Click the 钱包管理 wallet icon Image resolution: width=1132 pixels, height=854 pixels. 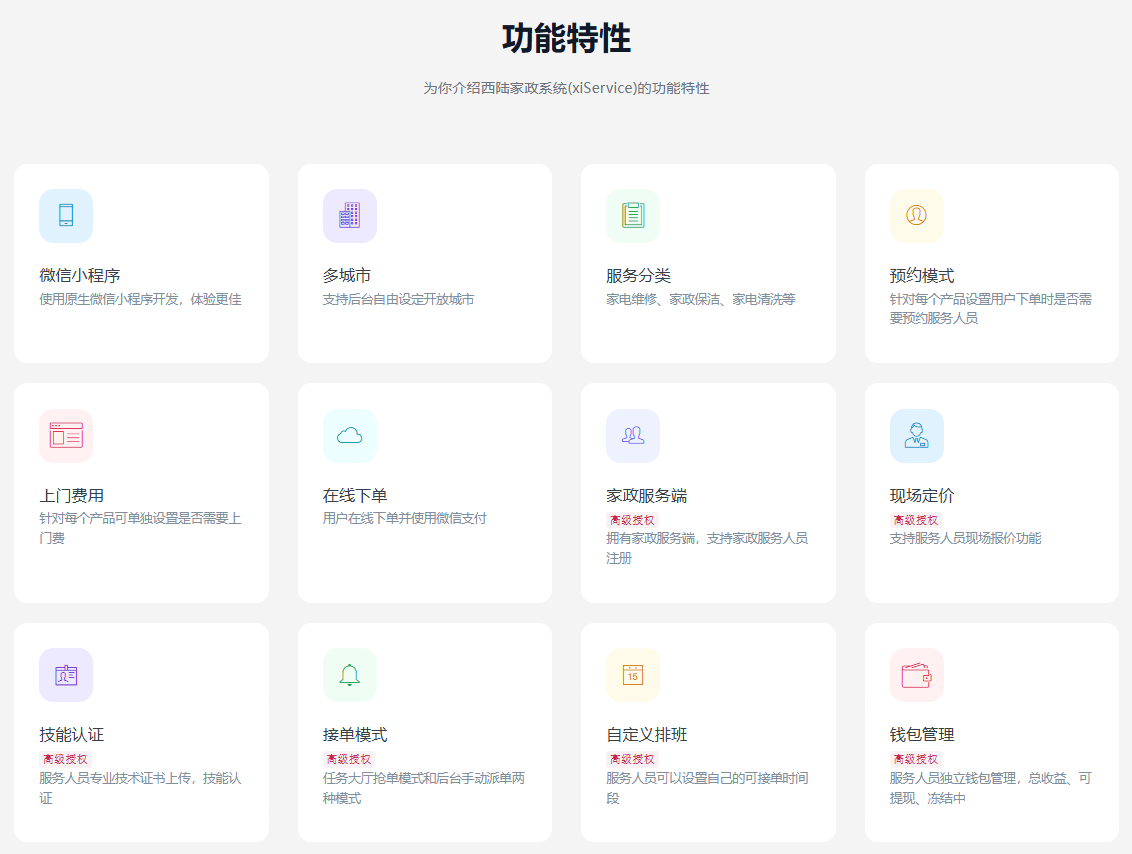[x=916, y=675]
